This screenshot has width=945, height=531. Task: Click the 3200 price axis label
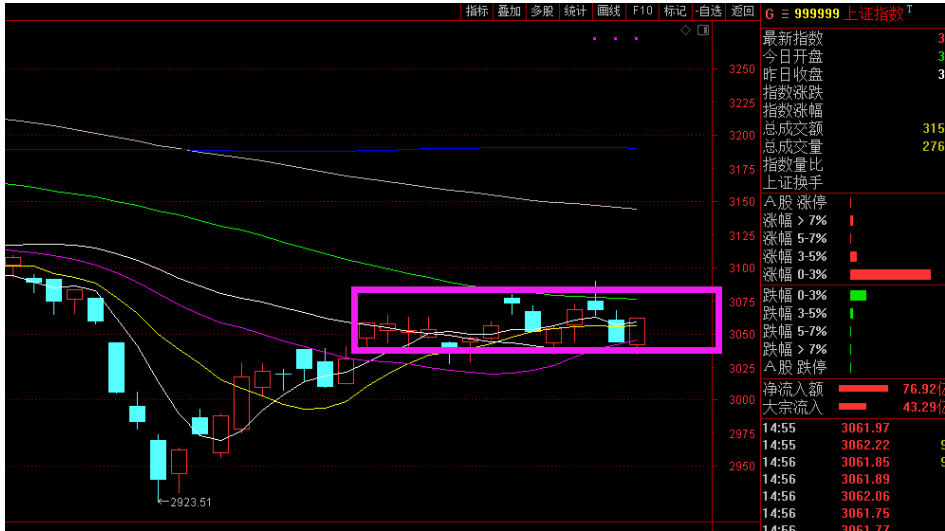pyautogui.click(x=742, y=136)
